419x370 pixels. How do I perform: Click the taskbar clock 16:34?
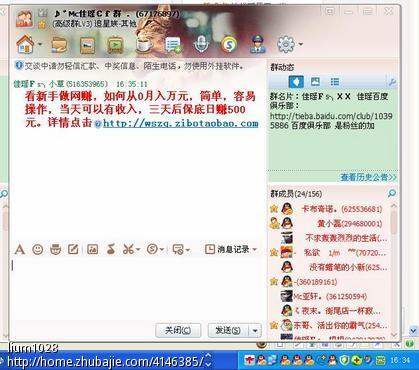[399, 360]
